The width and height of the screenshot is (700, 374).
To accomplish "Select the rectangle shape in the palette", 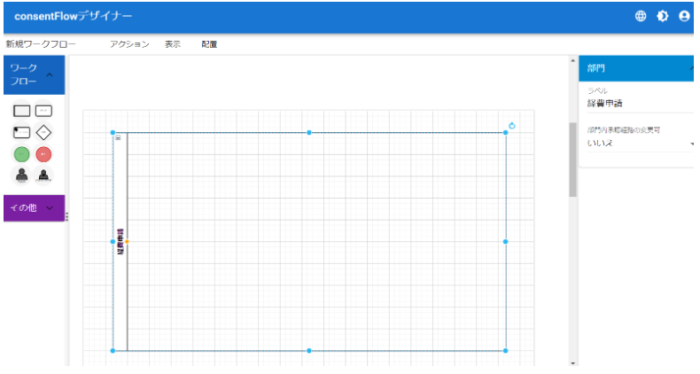I will coord(21,111).
